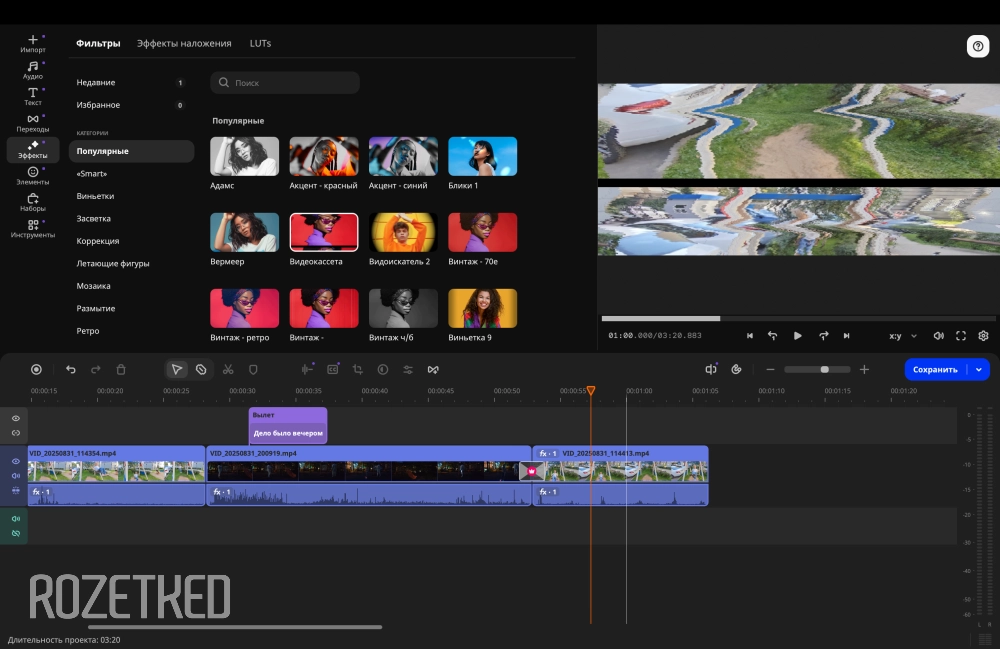1000x649 pixels.
Task: Click the undo arrow in the timeline toolbar
Action: point(70,369)
